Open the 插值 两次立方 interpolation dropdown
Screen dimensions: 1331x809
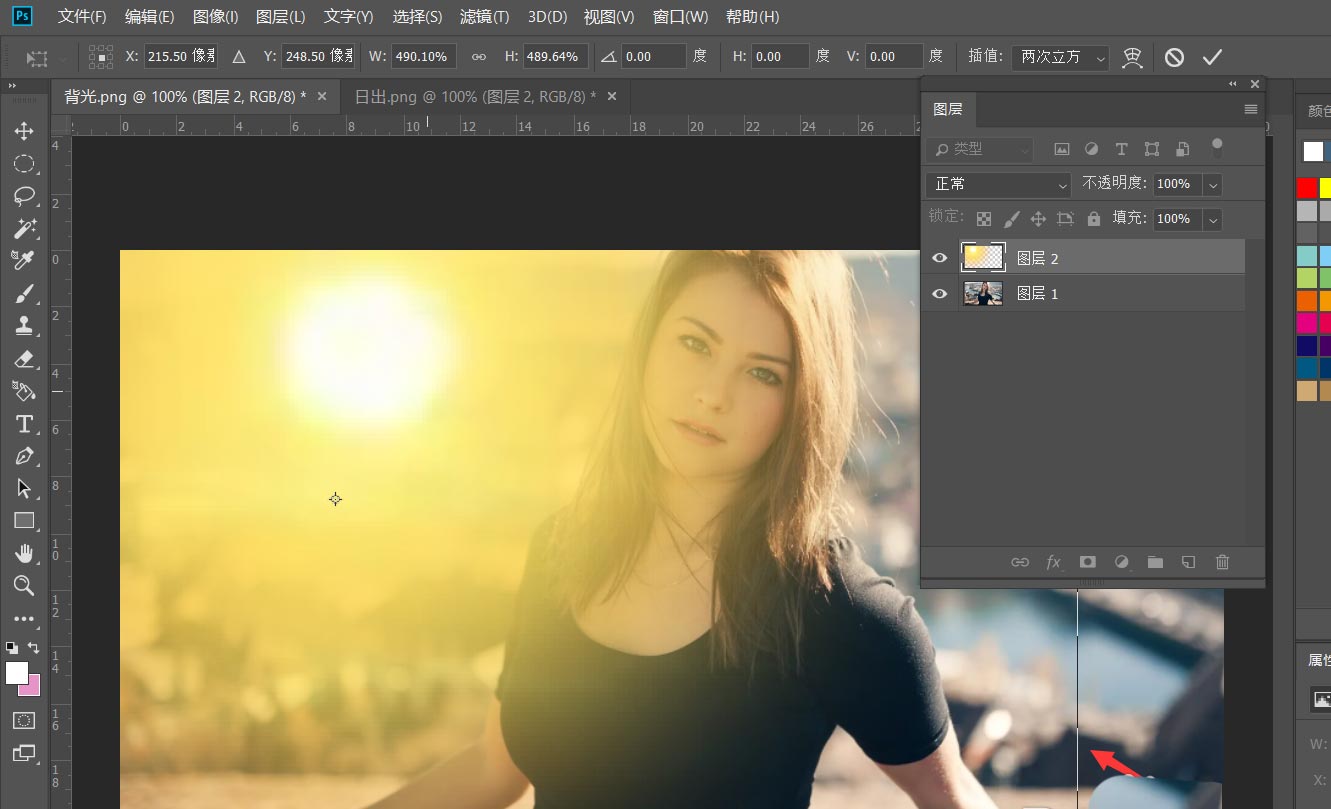(1060, 57)
